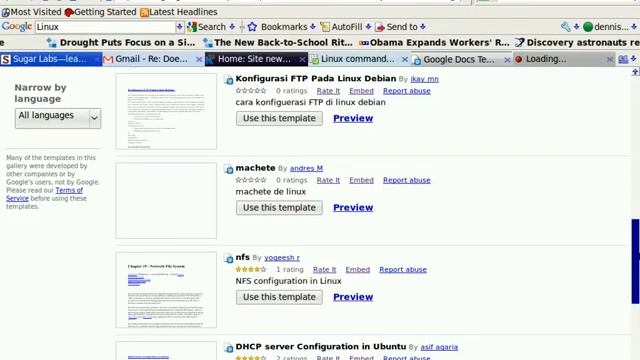This screenshot has height=360, width=640.
Task: Click the Google logo in the toolbar
Action: (17, 27)
